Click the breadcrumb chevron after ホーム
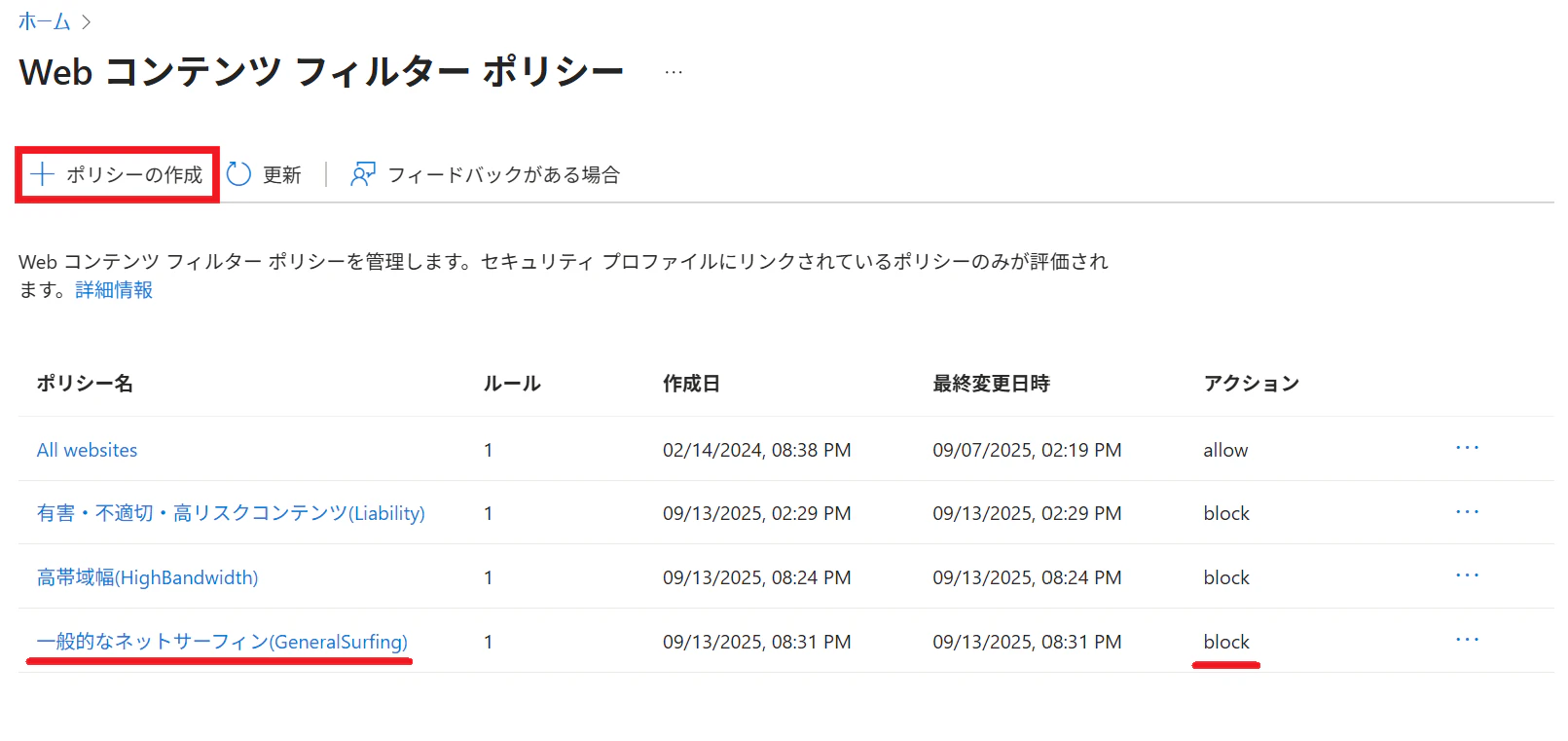 coord(86,21)
